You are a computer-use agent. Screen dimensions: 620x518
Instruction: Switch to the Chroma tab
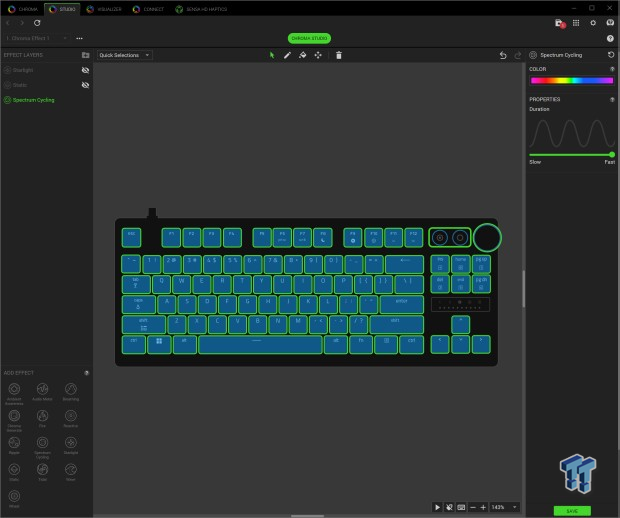23,9
